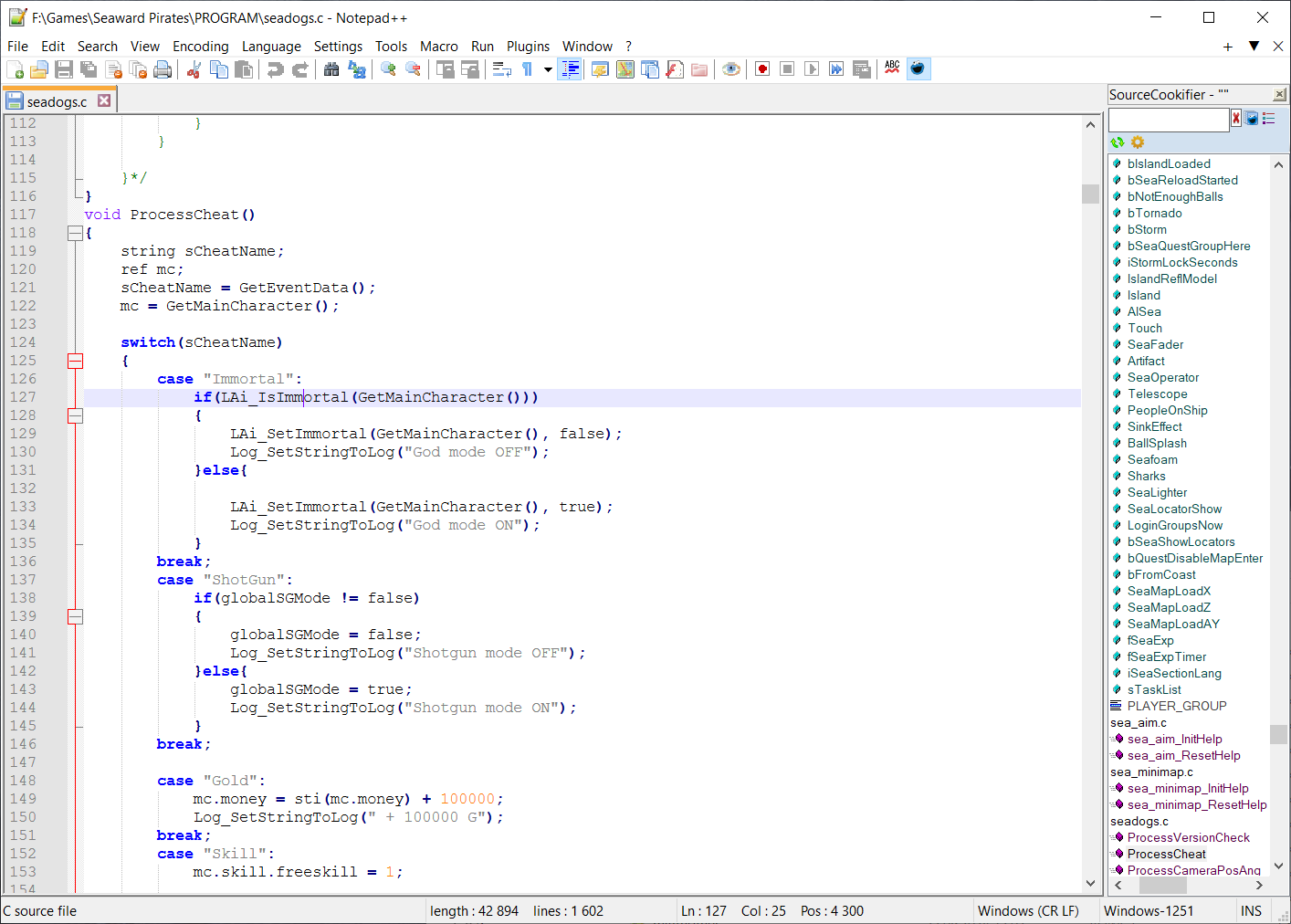Collapse the switch block fold at line 125
The width and height of the screenshot is (1291, 924).
(x=75, y=361)
